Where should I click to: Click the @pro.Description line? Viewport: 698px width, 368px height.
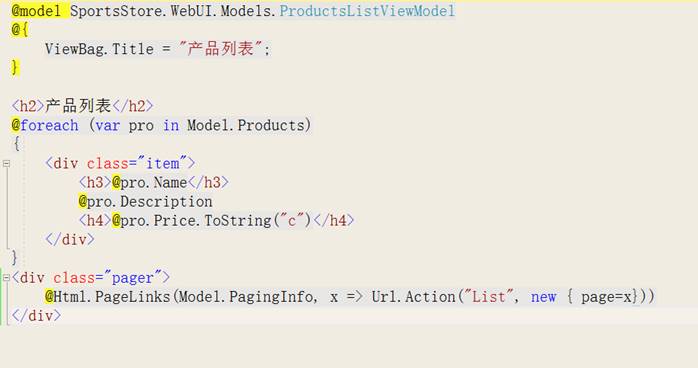pos(145,202)
